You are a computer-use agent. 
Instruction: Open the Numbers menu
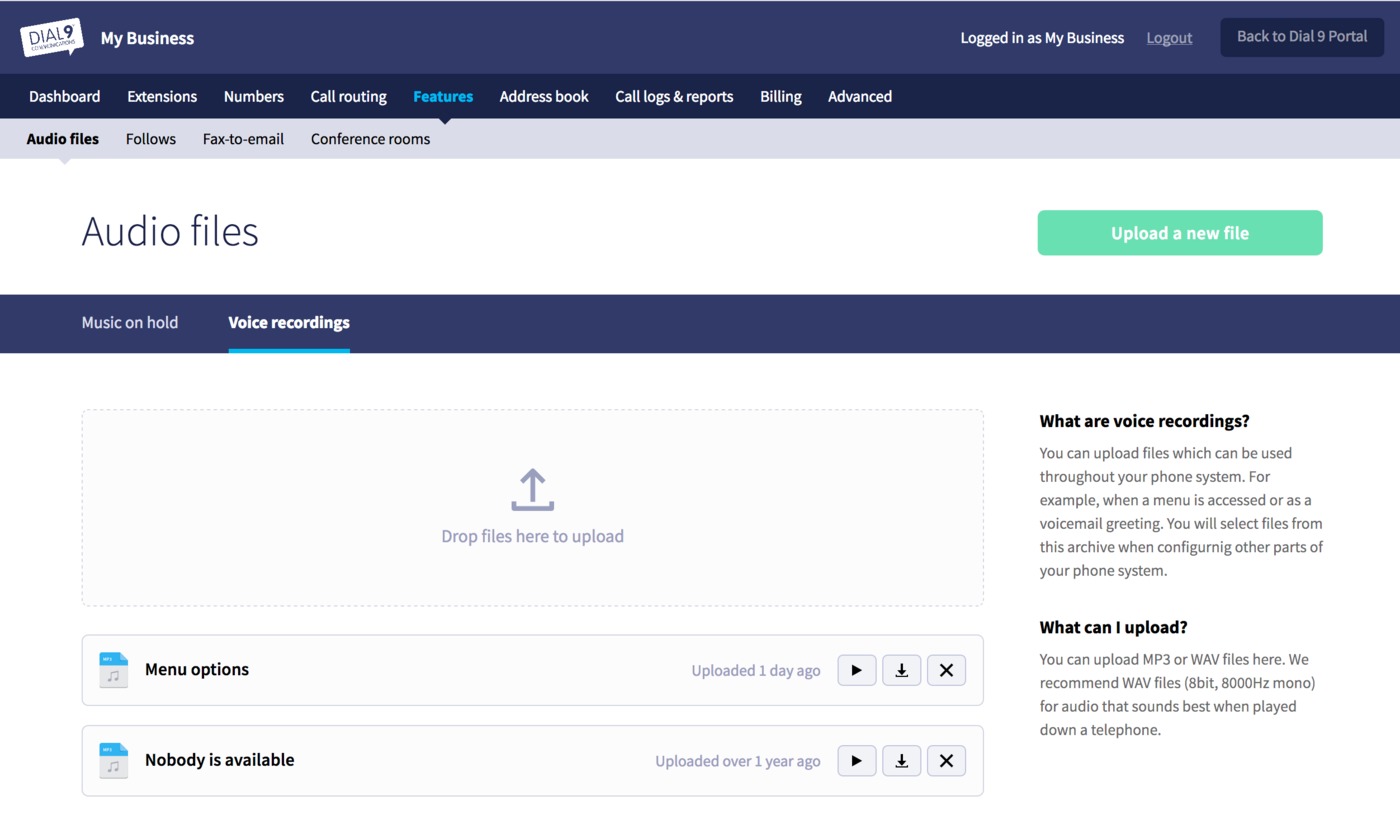(254, 96)
